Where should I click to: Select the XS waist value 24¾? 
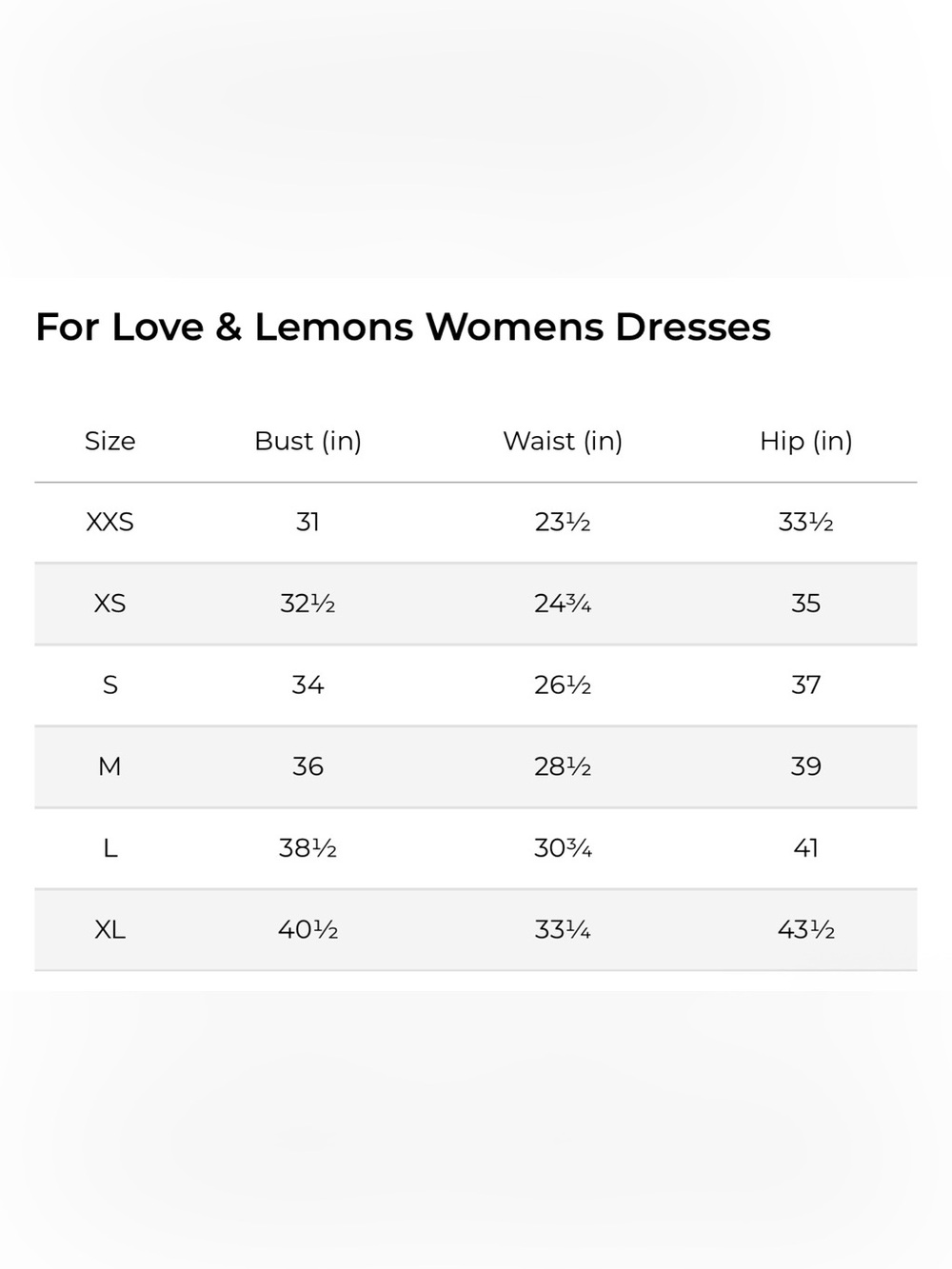563,604
